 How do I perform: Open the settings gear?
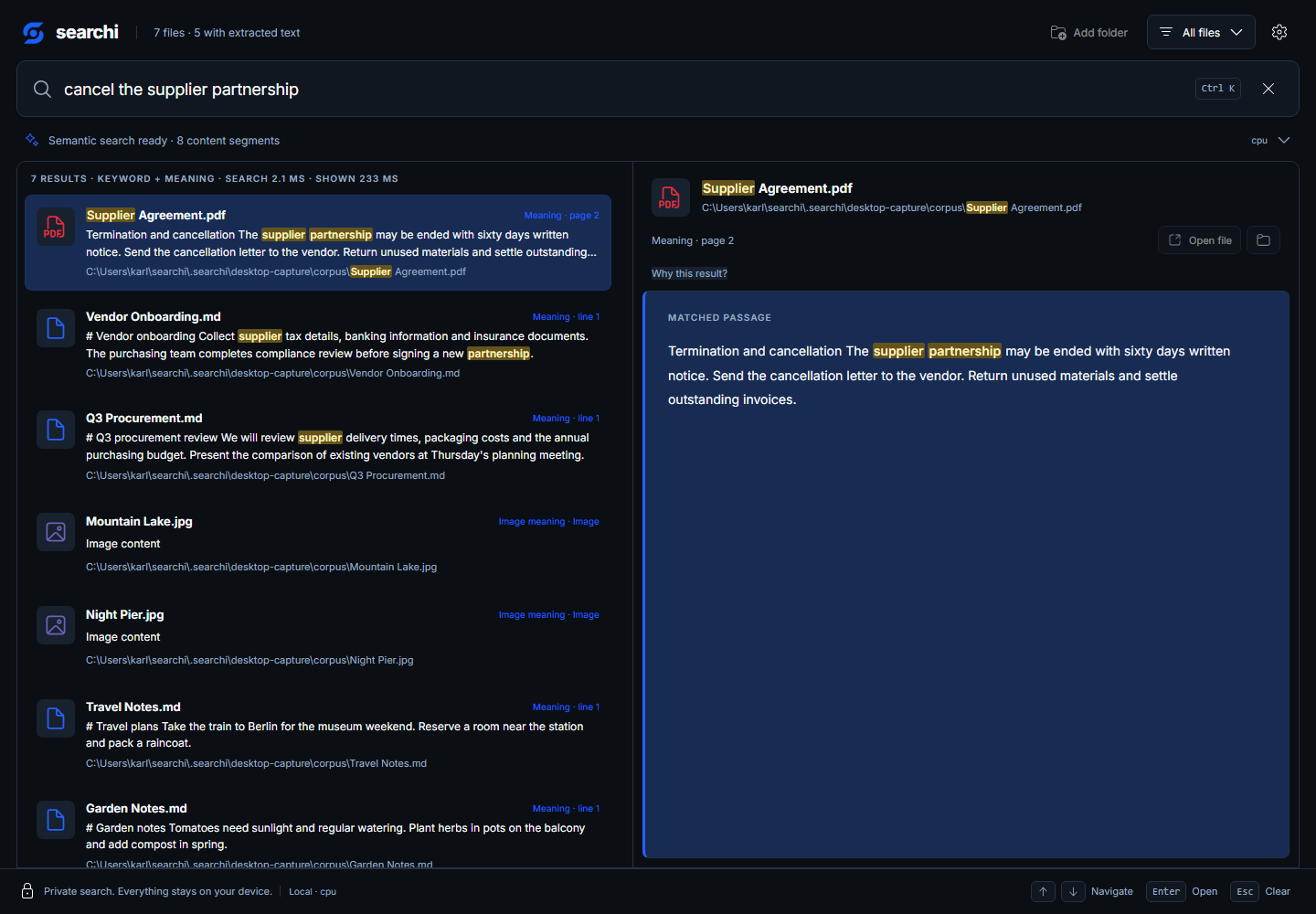1279,32
